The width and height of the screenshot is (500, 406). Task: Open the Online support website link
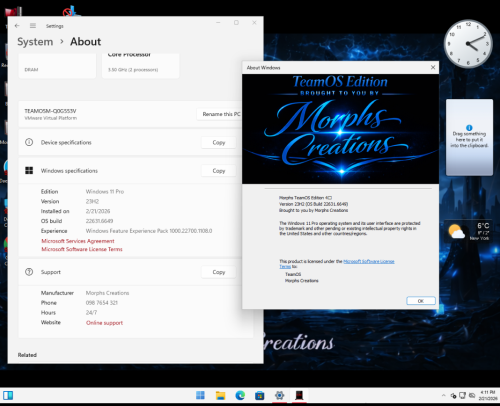[x=104, y=323]
